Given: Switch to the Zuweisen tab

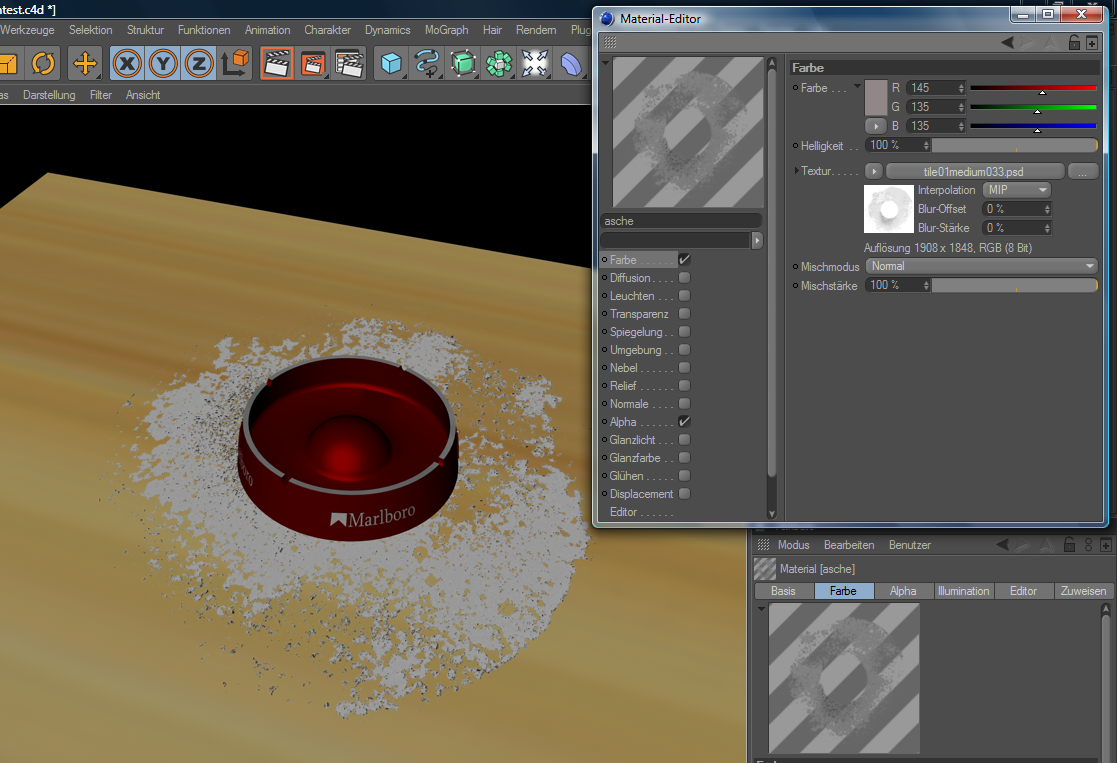Looking at the screenshot, I should click(x=1084, y=591).
